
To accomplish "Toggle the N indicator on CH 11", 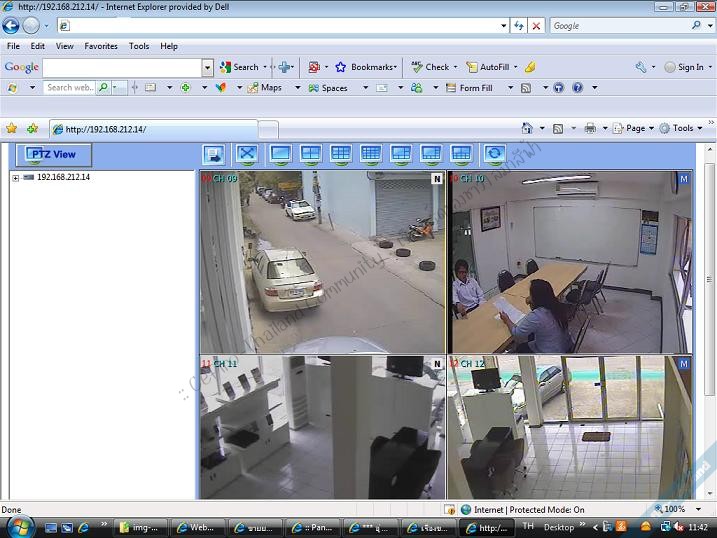I will (436, 364).
